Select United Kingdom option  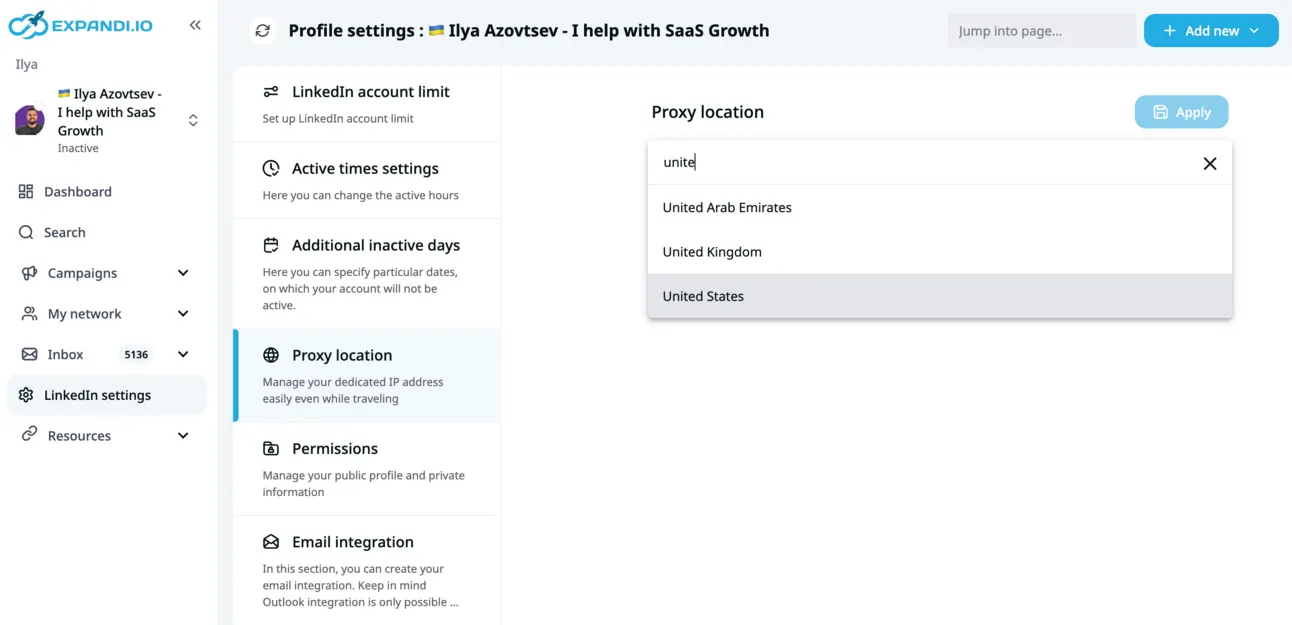tap(940, 252)
